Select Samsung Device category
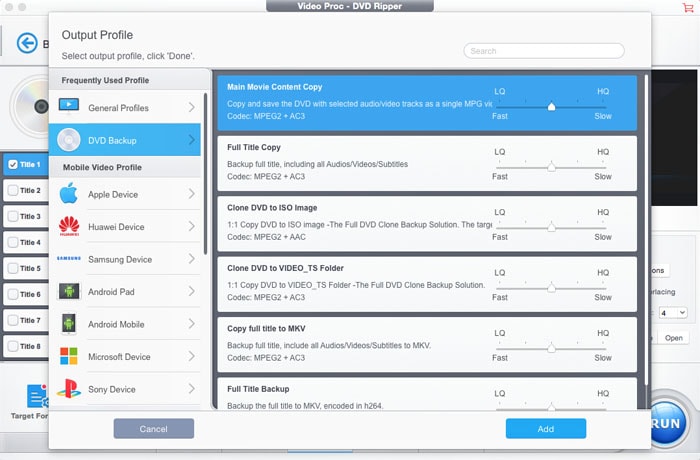 point(125,259)
